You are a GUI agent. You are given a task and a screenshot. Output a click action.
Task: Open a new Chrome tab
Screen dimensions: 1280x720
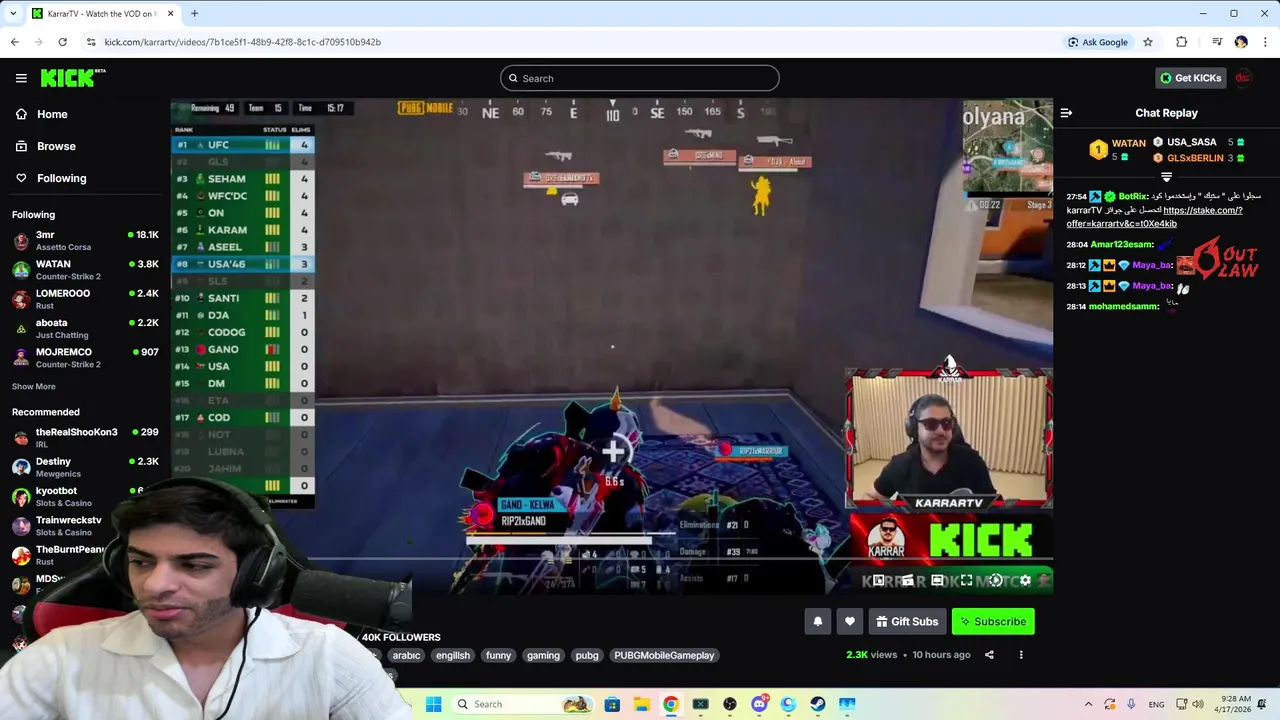point(194,14)
